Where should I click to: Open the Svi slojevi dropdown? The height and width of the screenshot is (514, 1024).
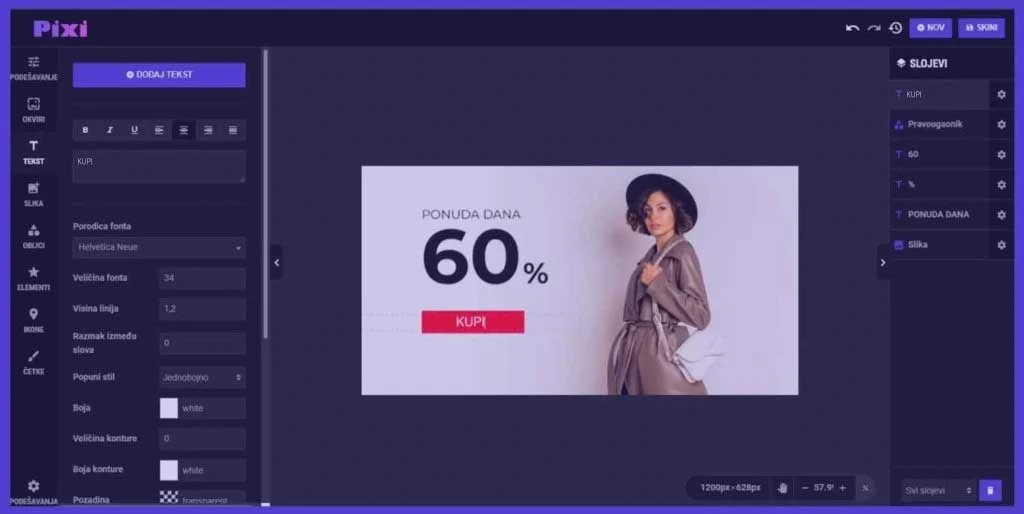[938, 490]
